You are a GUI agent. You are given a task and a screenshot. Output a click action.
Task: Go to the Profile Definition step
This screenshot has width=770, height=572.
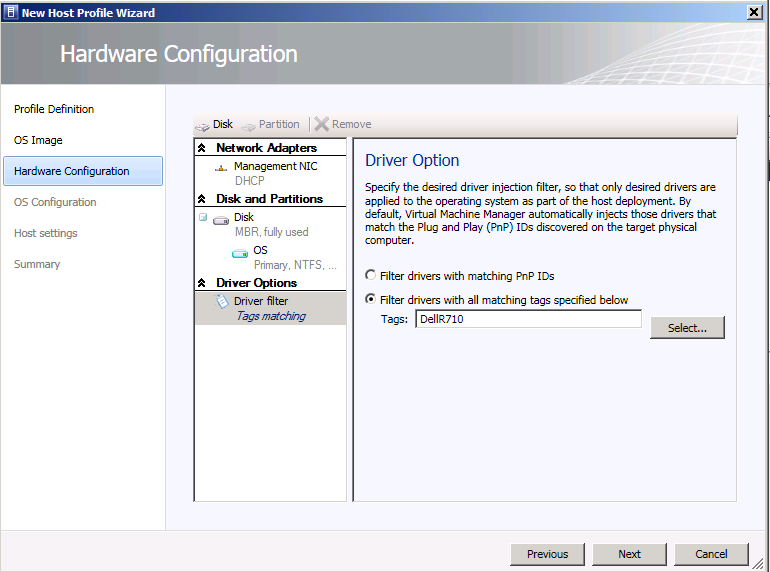pos(54,109)
